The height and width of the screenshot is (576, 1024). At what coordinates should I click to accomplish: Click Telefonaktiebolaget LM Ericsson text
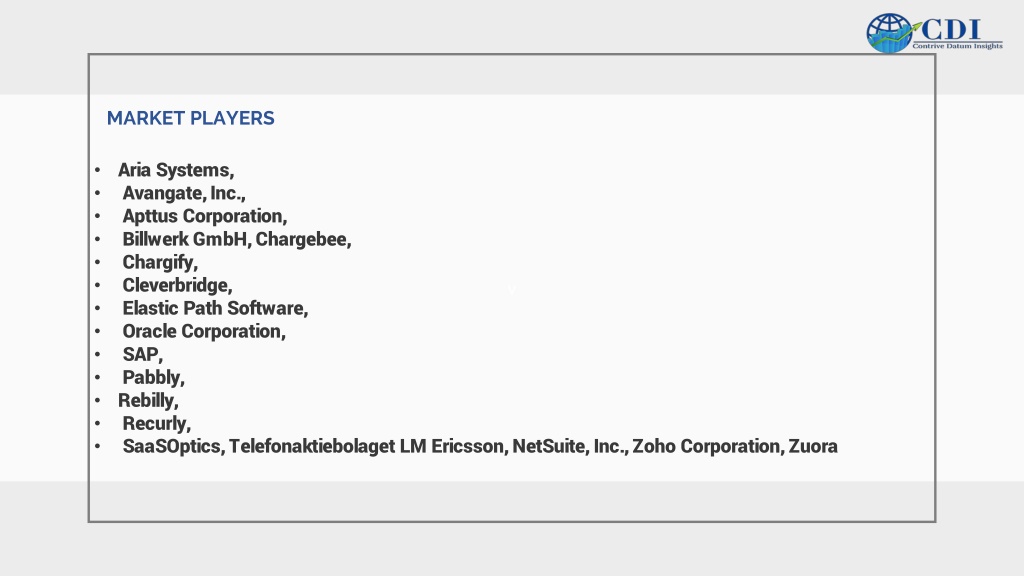coord(368,446)
